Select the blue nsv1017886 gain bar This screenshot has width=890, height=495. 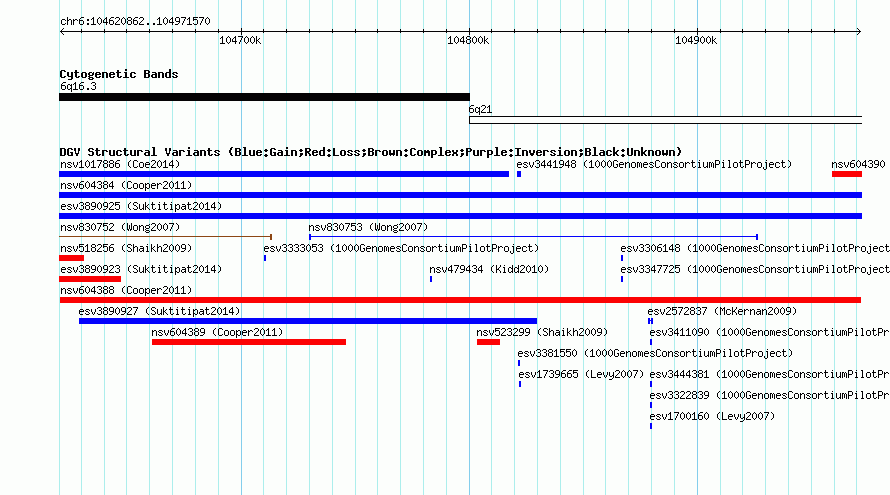click(284, 174)
